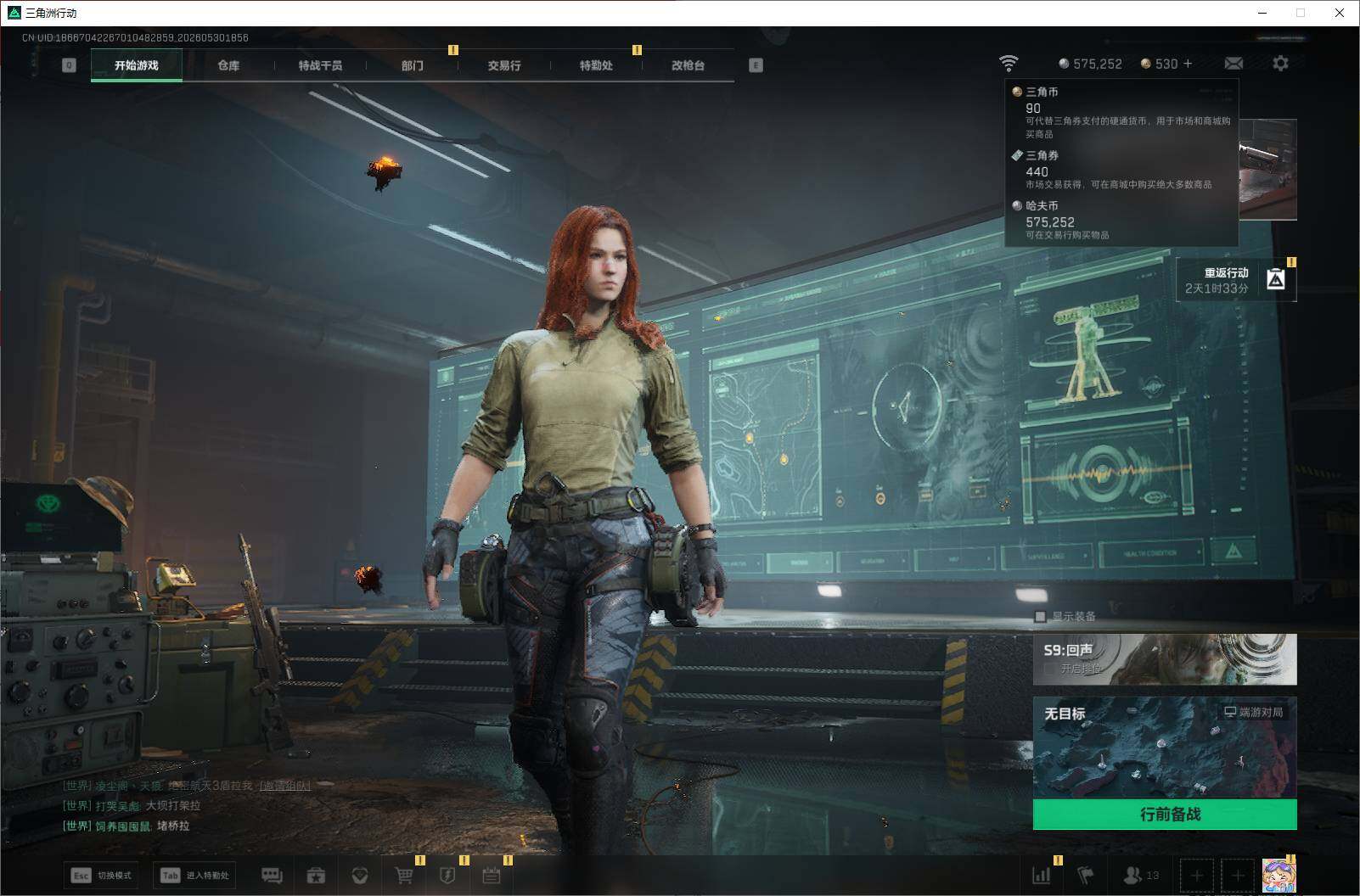
Task: Open the flags icon in bottom bar
Action: (x=1085, y=875)
